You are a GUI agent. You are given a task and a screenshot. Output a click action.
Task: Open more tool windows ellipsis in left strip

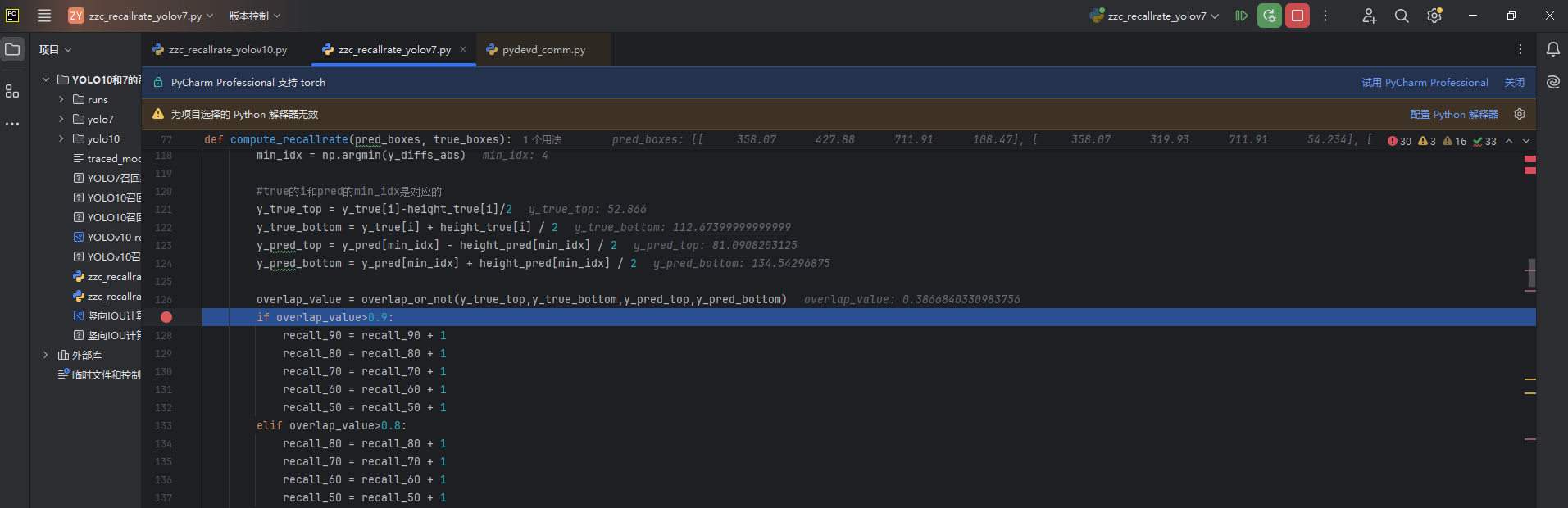(x=12, y=124)
